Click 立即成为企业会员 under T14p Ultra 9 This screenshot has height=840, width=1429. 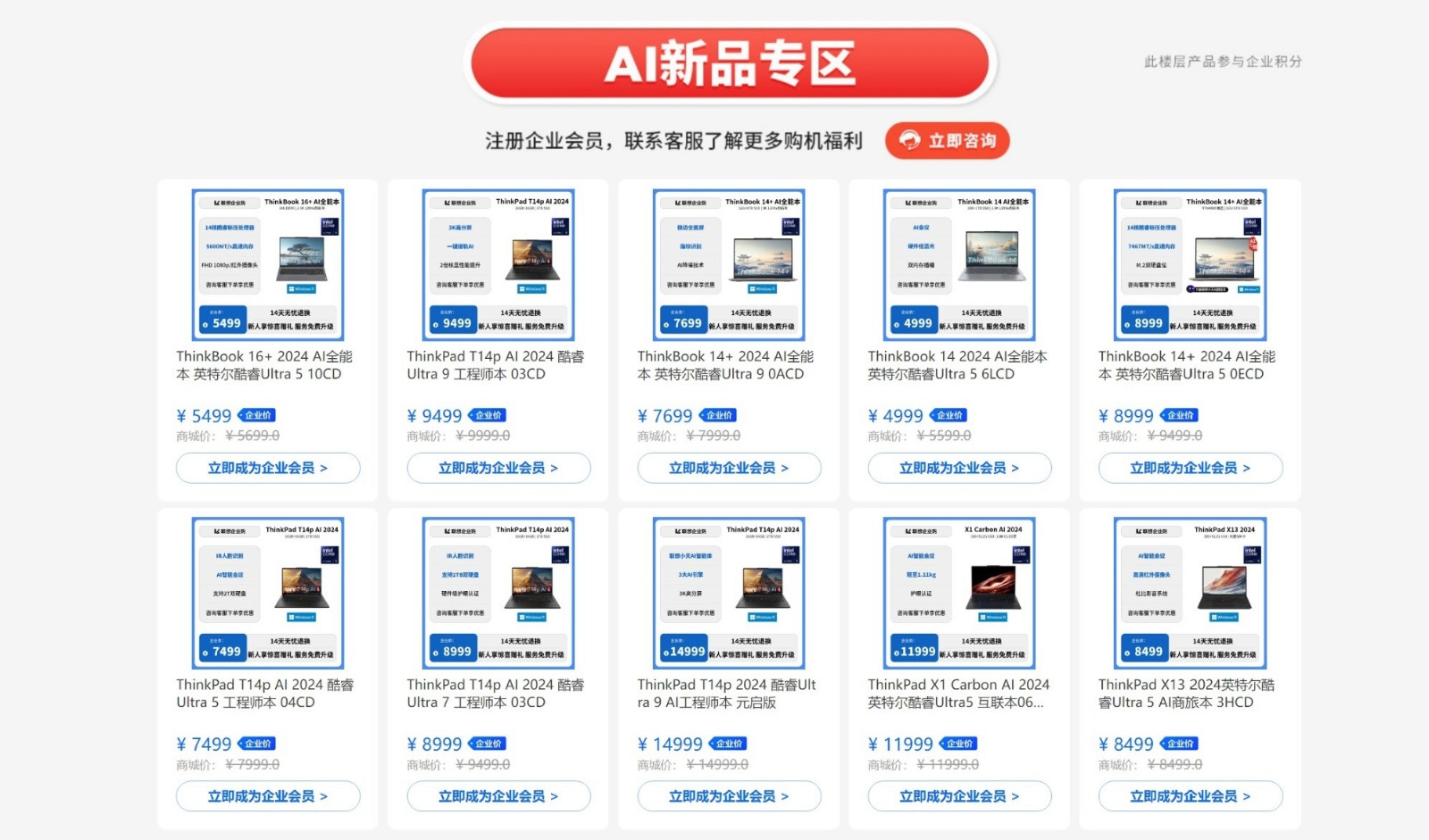498,468
